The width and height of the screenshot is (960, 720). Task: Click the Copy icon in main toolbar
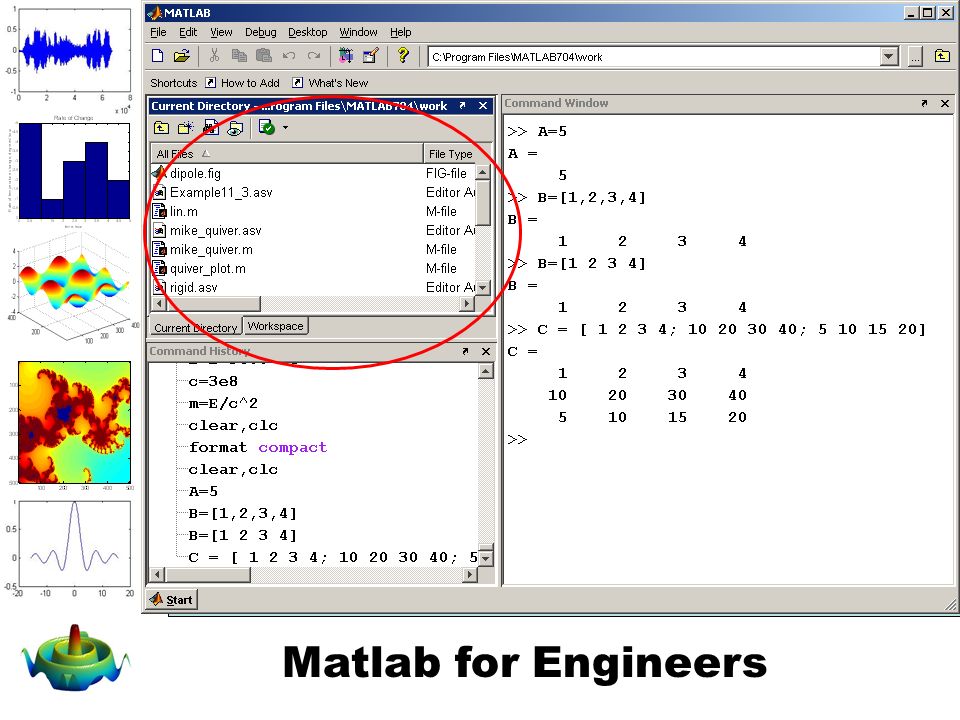pos(239,56)
